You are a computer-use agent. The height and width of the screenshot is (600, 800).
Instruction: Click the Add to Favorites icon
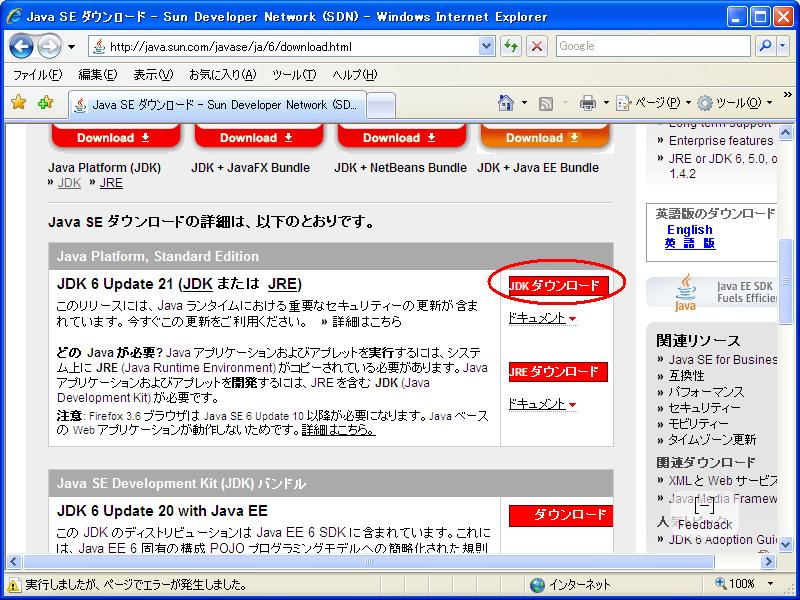(45, 103)
